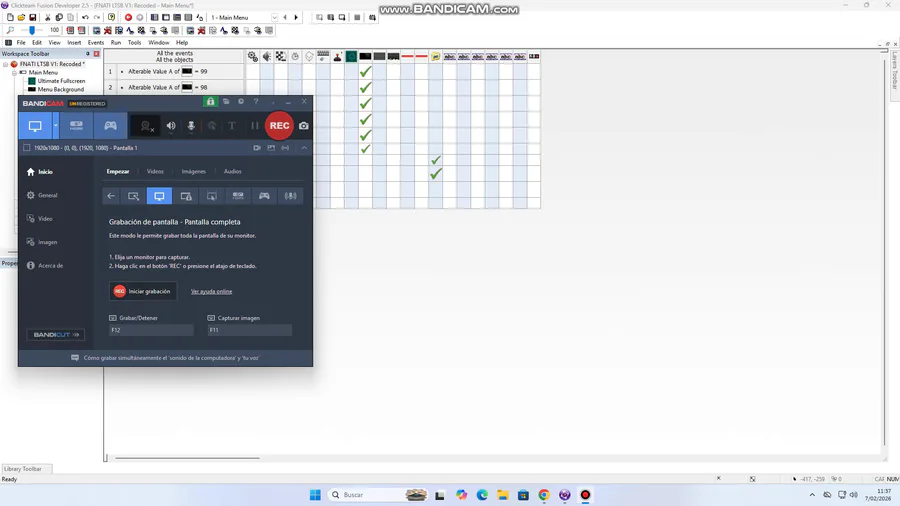Open Imagen settings in Bandicam sidebar
This screenshot has height=506, width=900.
(x=42, y=242)
